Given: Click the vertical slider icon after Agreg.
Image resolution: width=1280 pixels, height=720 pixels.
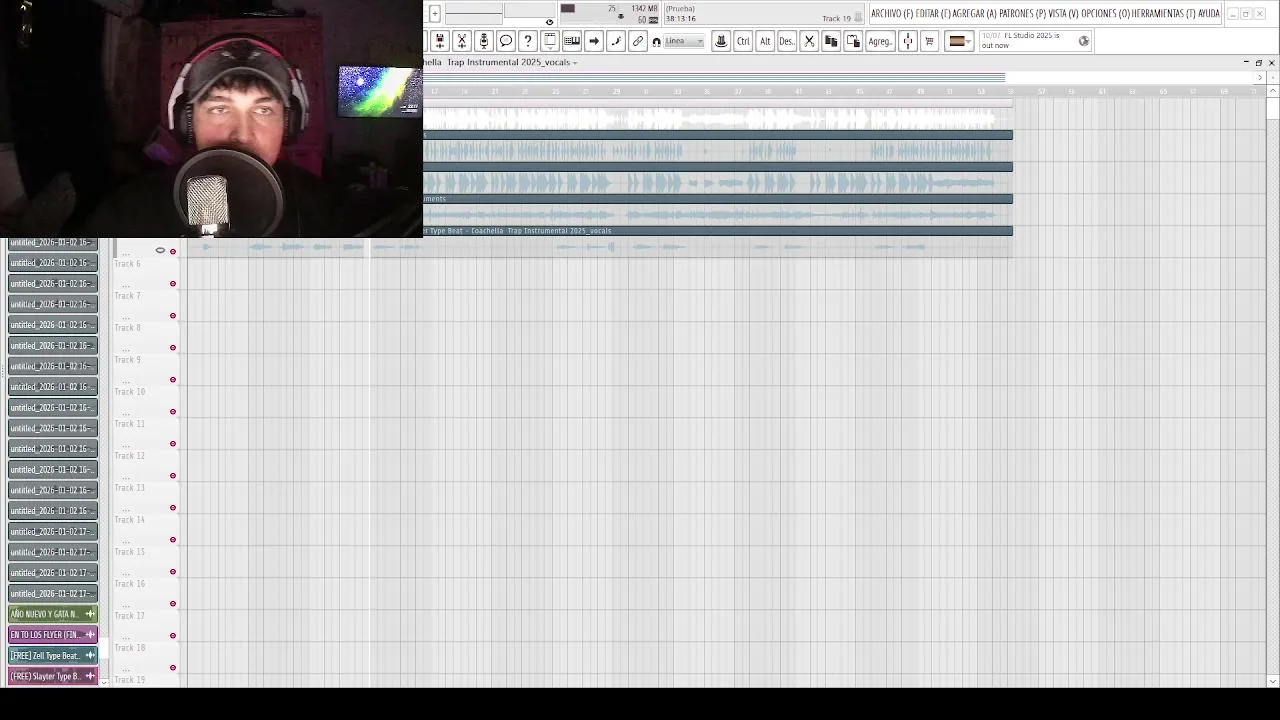Looking at the screenshot, I should (x=907, y=41).
